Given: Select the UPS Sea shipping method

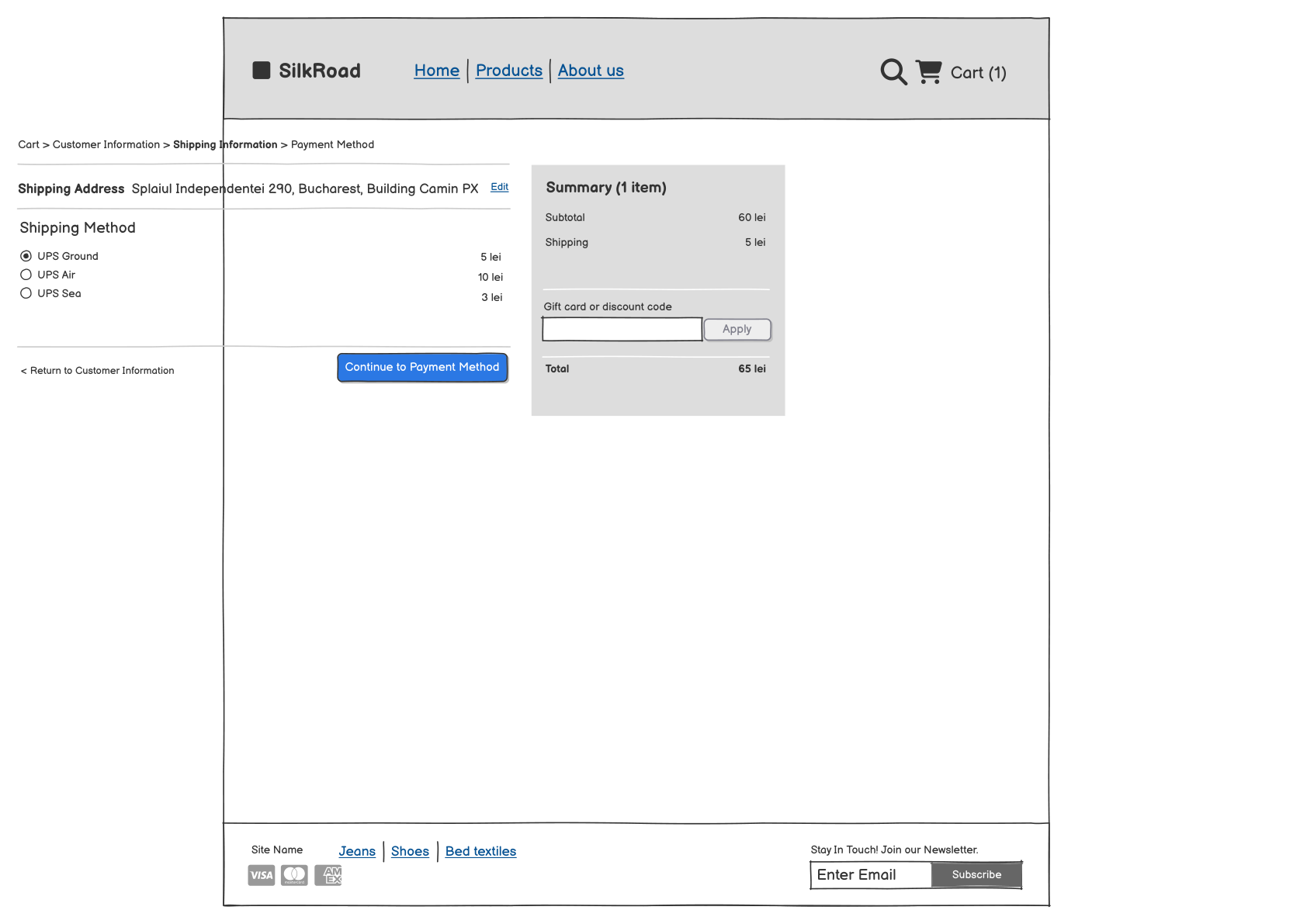Looking at the screenshot, I should [x=26, y=292].
